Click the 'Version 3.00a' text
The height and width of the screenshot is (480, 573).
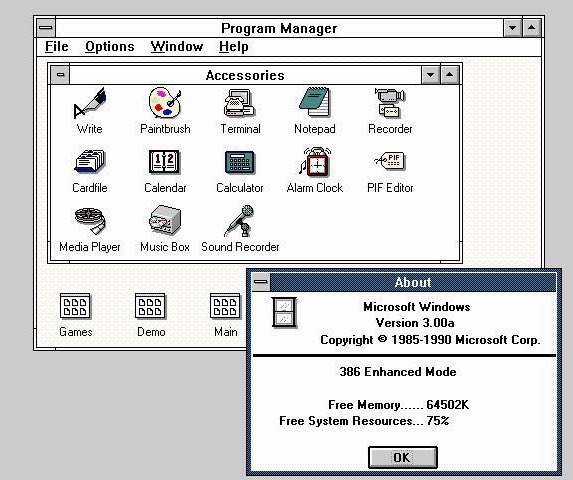[415, 323]
